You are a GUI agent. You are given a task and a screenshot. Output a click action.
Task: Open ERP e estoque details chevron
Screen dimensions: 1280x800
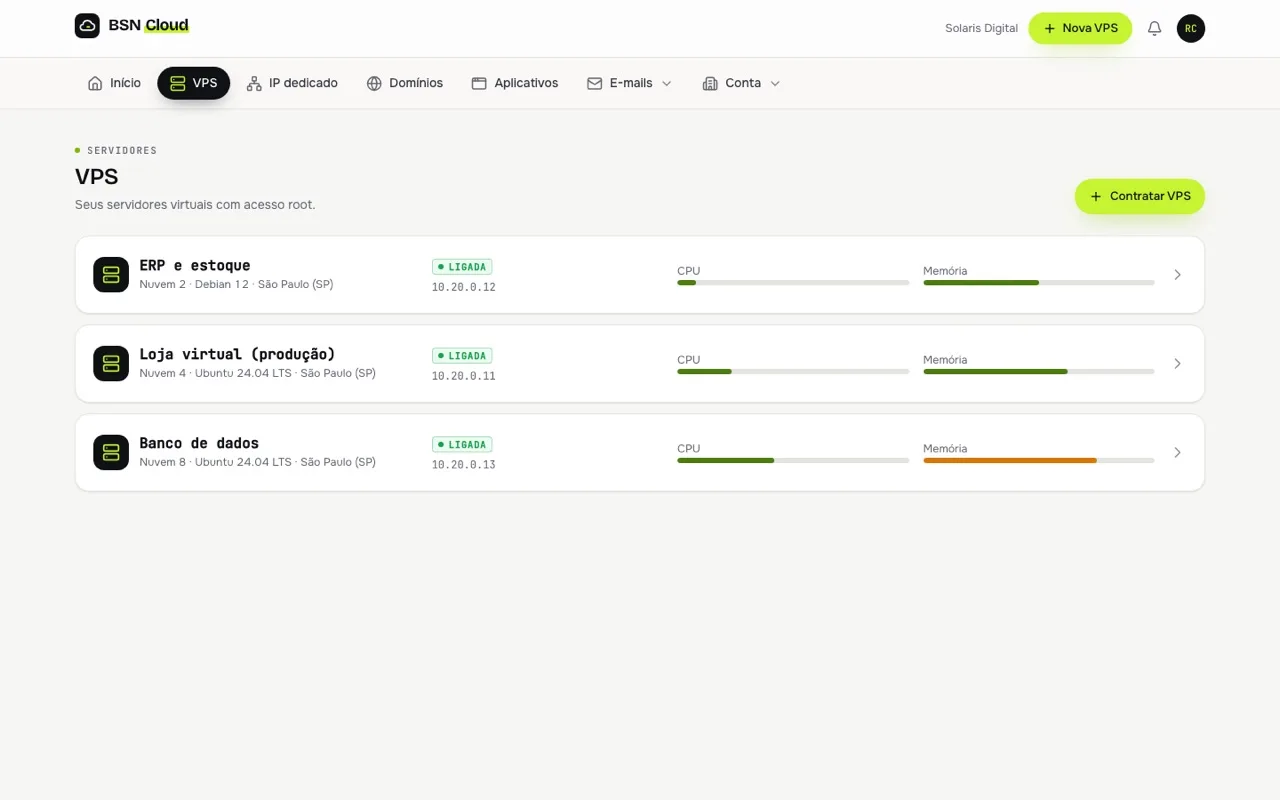(x=1177, y=275)
